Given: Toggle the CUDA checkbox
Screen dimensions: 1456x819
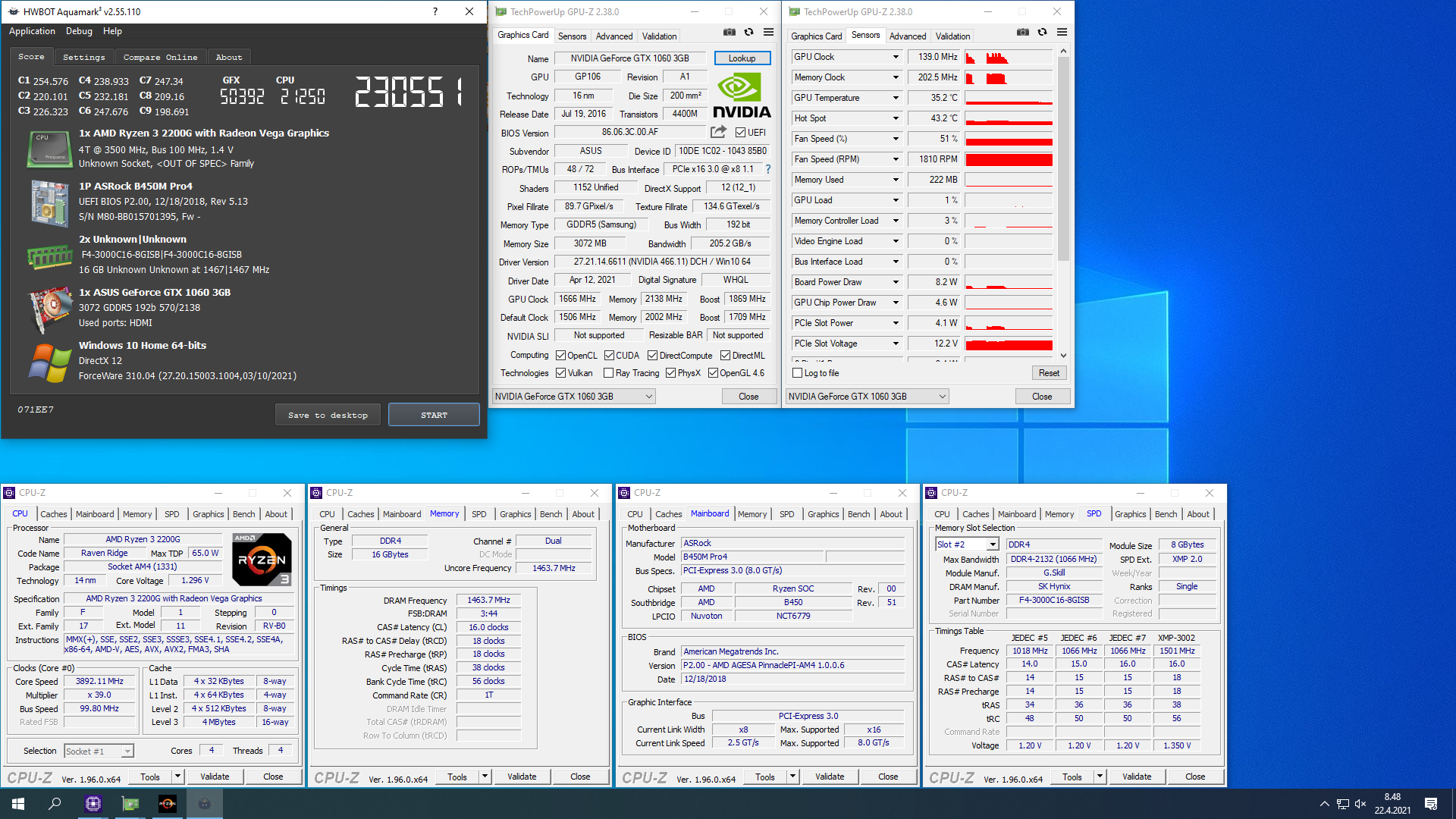Looking at the screenshot, I should [x=609, y=356].
